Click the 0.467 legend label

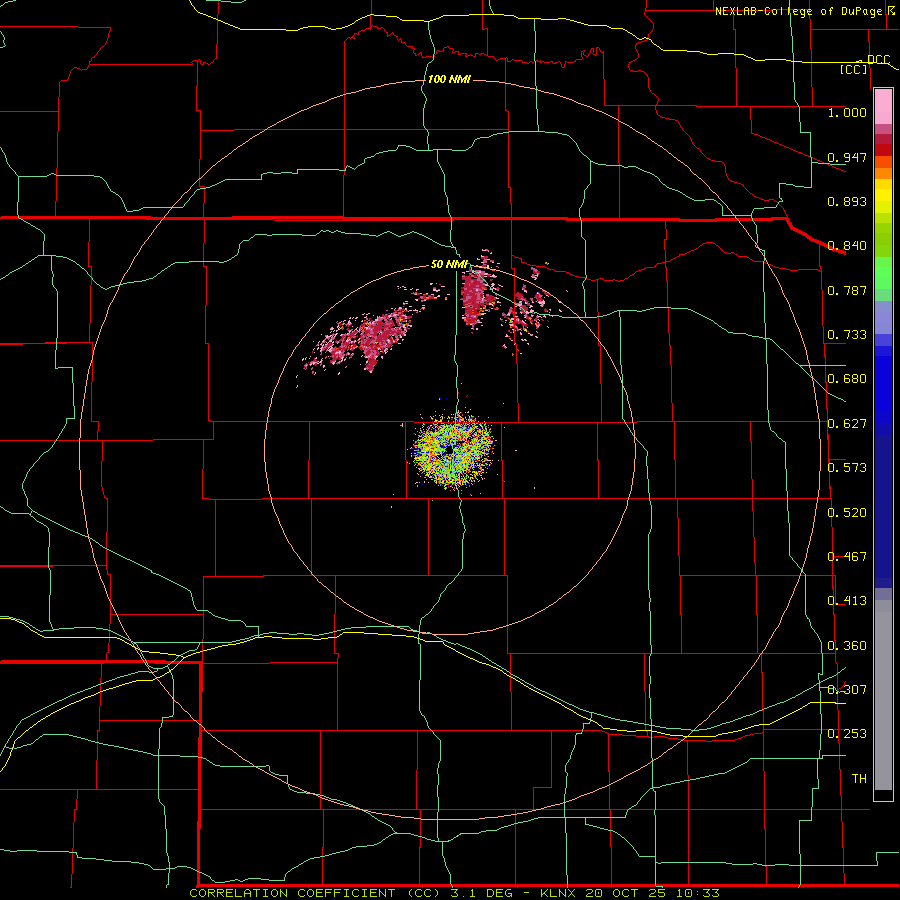(x=847, y=557)
